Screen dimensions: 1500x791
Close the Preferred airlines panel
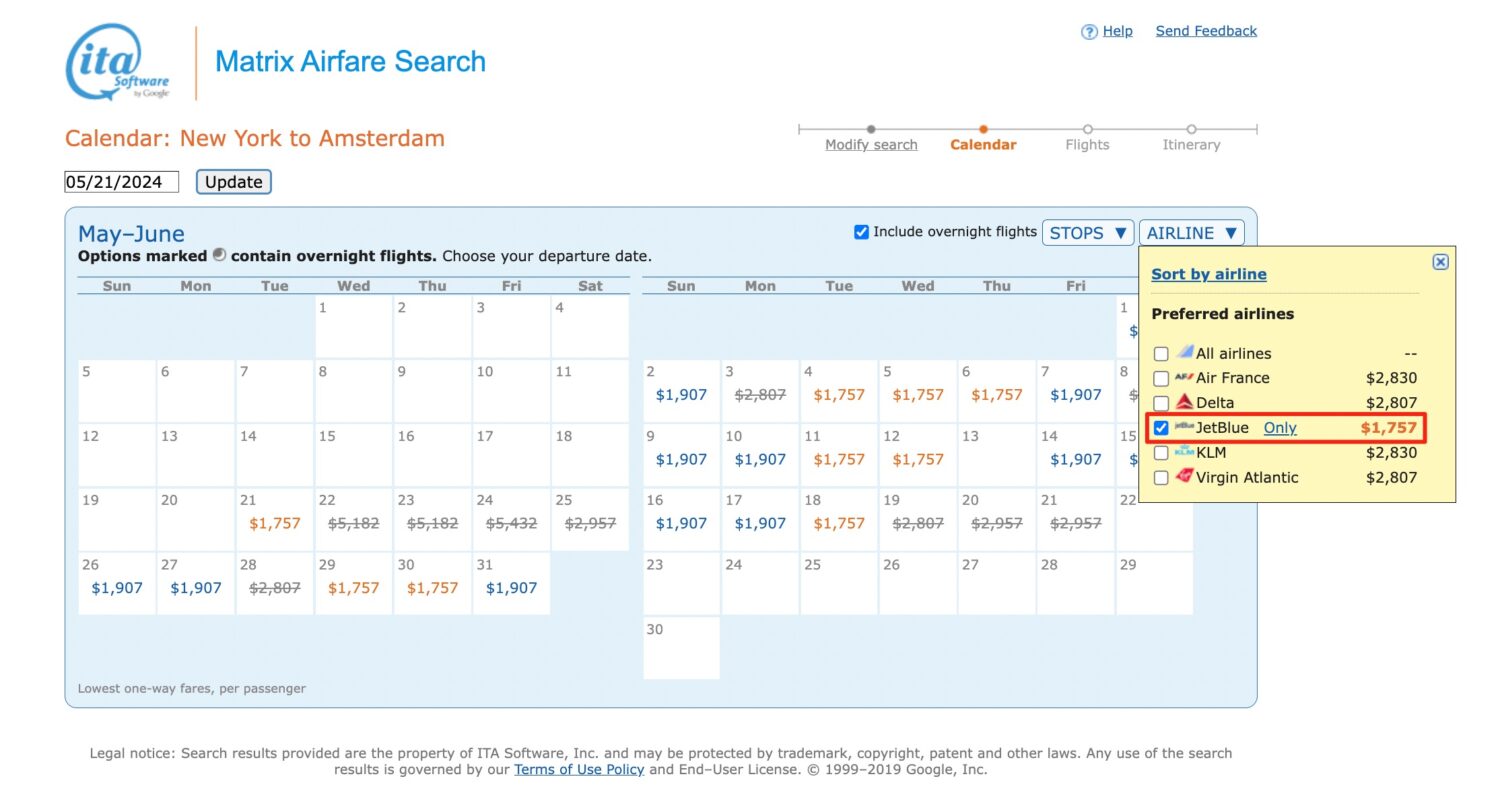pos(1440,261)
